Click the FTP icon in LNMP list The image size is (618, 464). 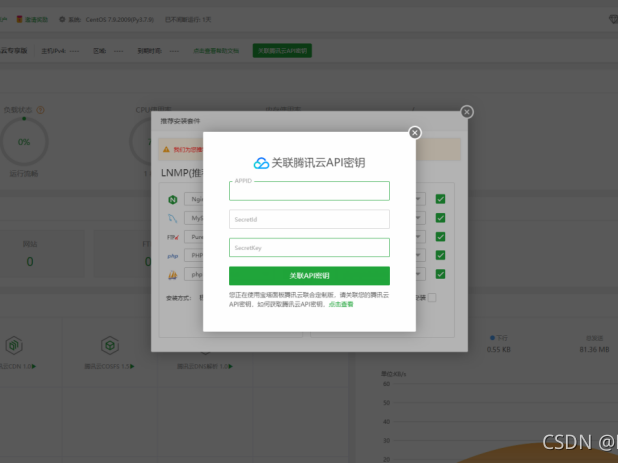[x=173, y=237]
